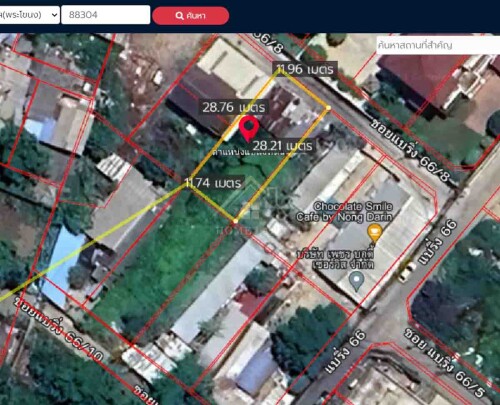Select the gray place pin marker

click(356, 281)
